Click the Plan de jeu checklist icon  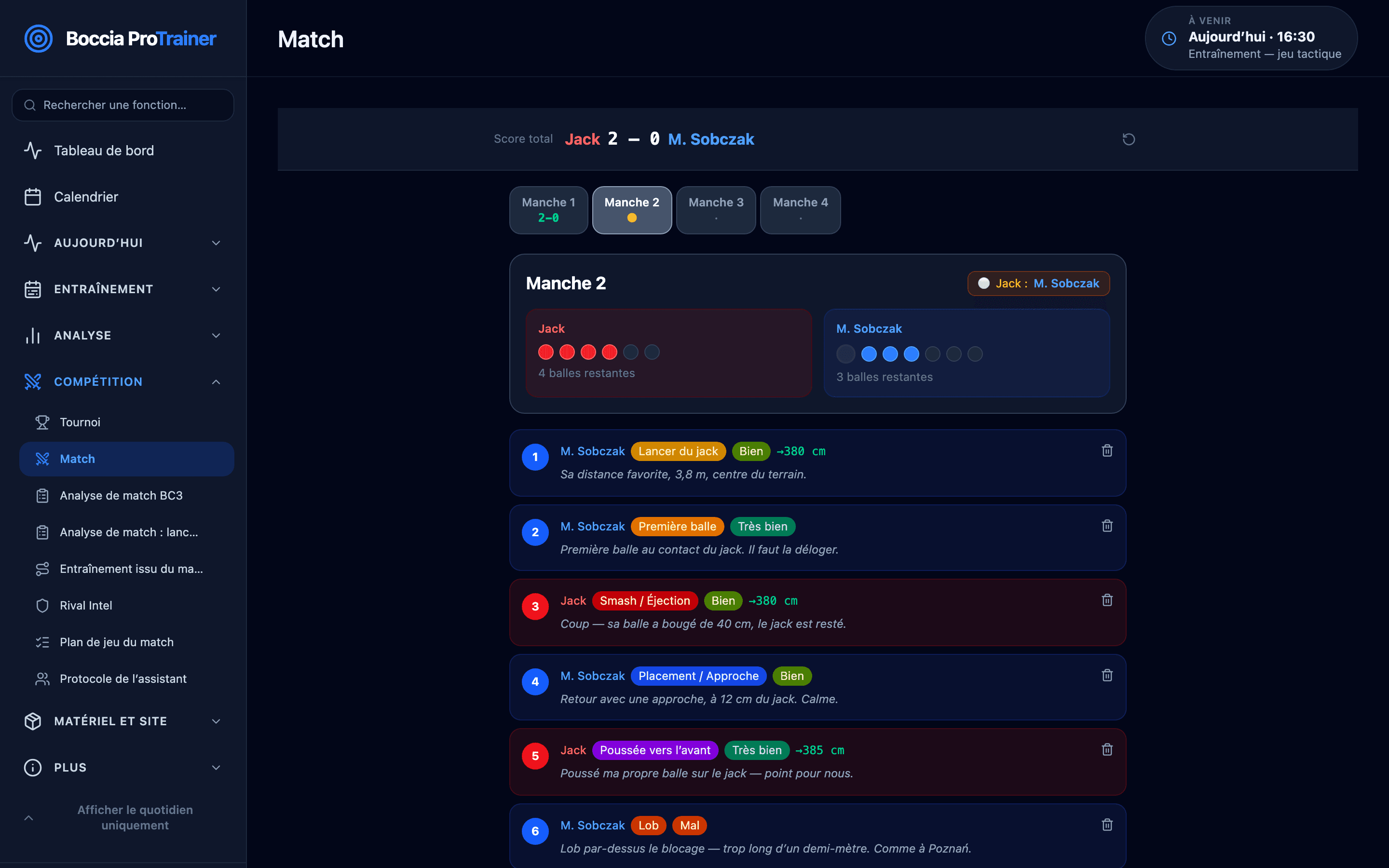click(x=42, y=642)
